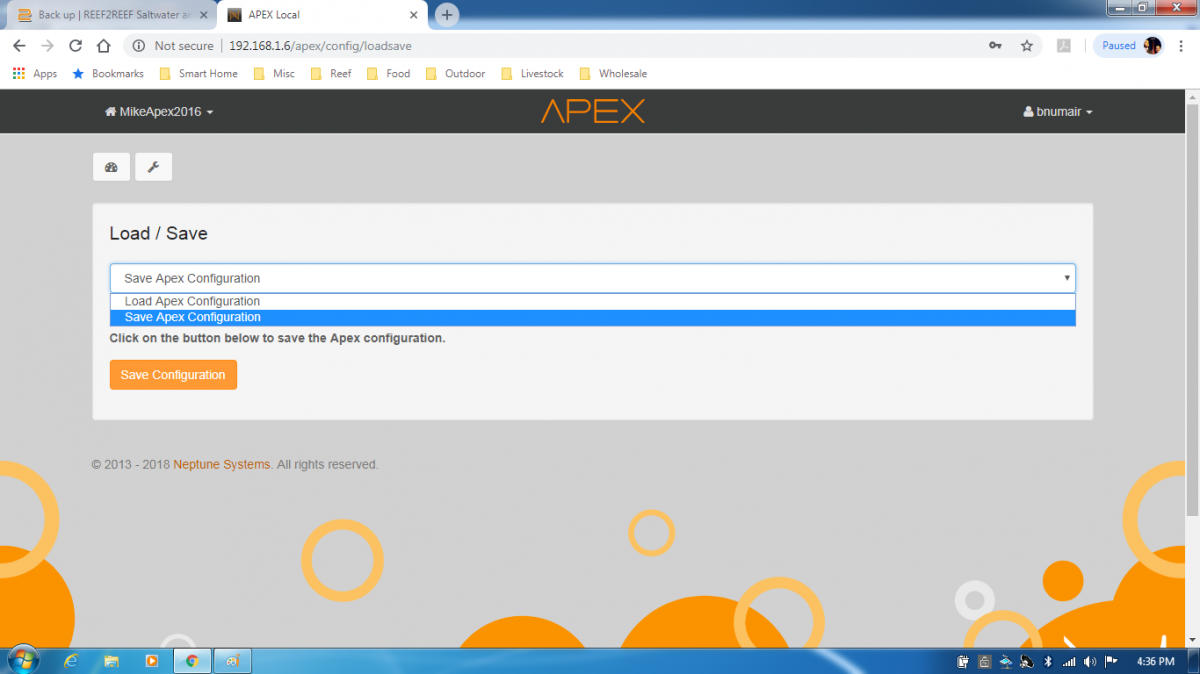
Task: Open media player icon in taskbar
Action: click(152, 661)
